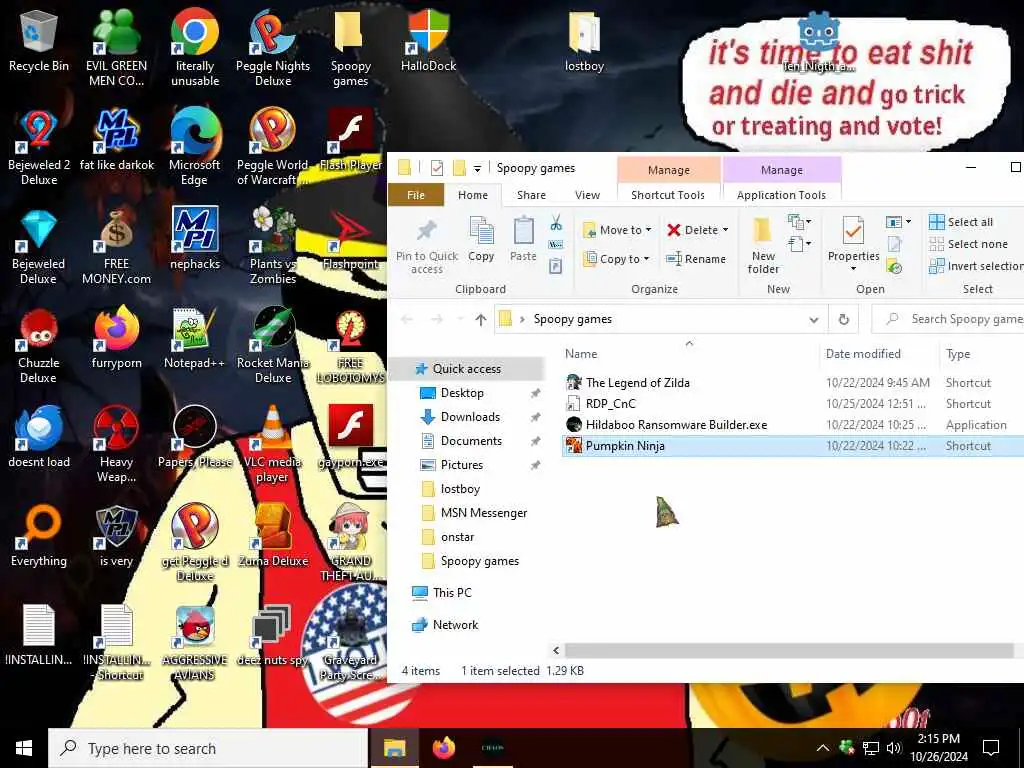Select onstar folder in navigation pane
The height and width of the screenshot is (768, 1024).
click(457, 537)
